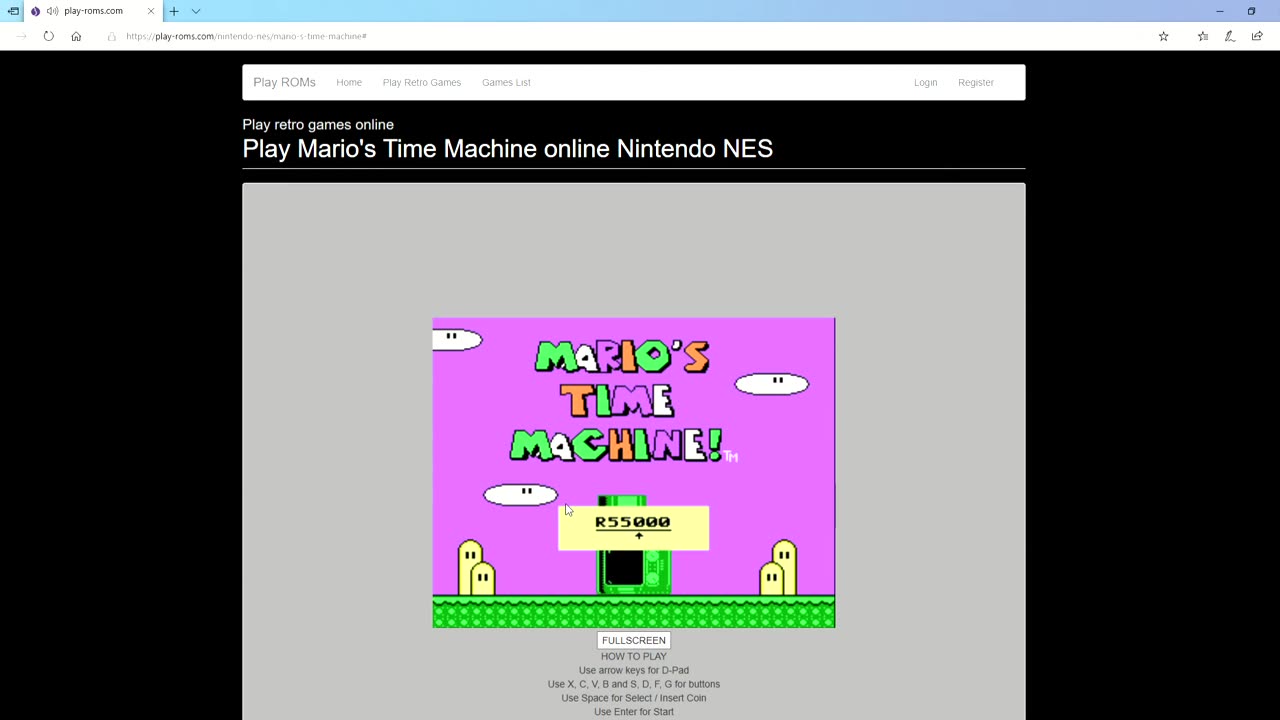This screenshot has height=720, width=1280.
Task: Click the browser refresh icon
Action: (48, 36)
